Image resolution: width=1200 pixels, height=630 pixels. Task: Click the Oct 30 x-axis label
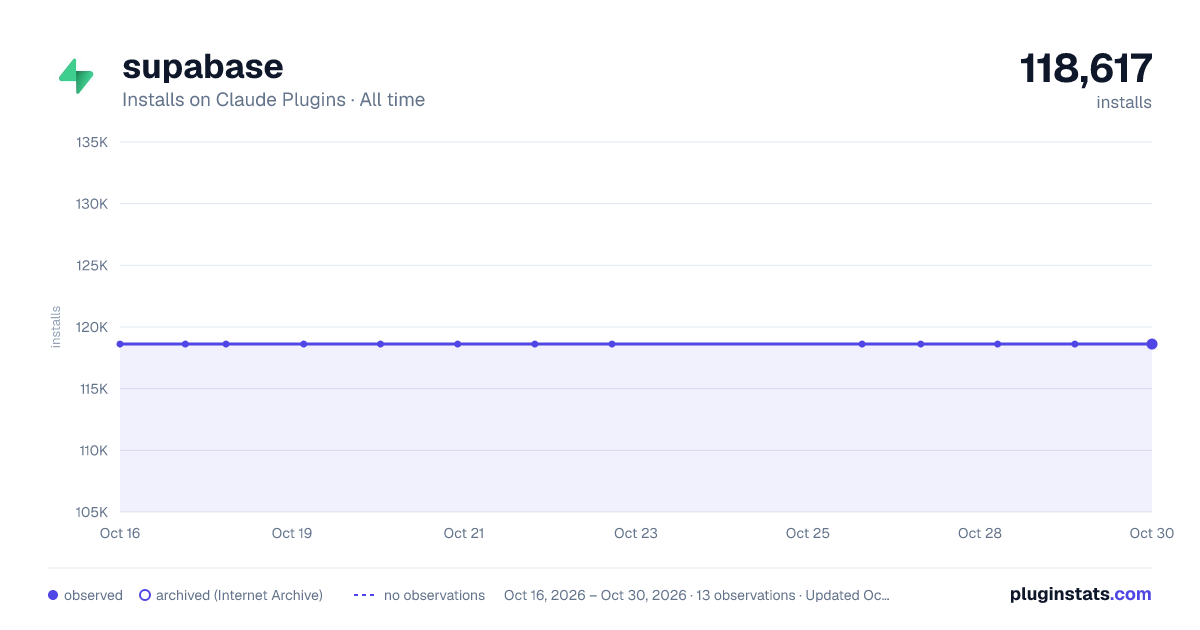coord(1152,533)
